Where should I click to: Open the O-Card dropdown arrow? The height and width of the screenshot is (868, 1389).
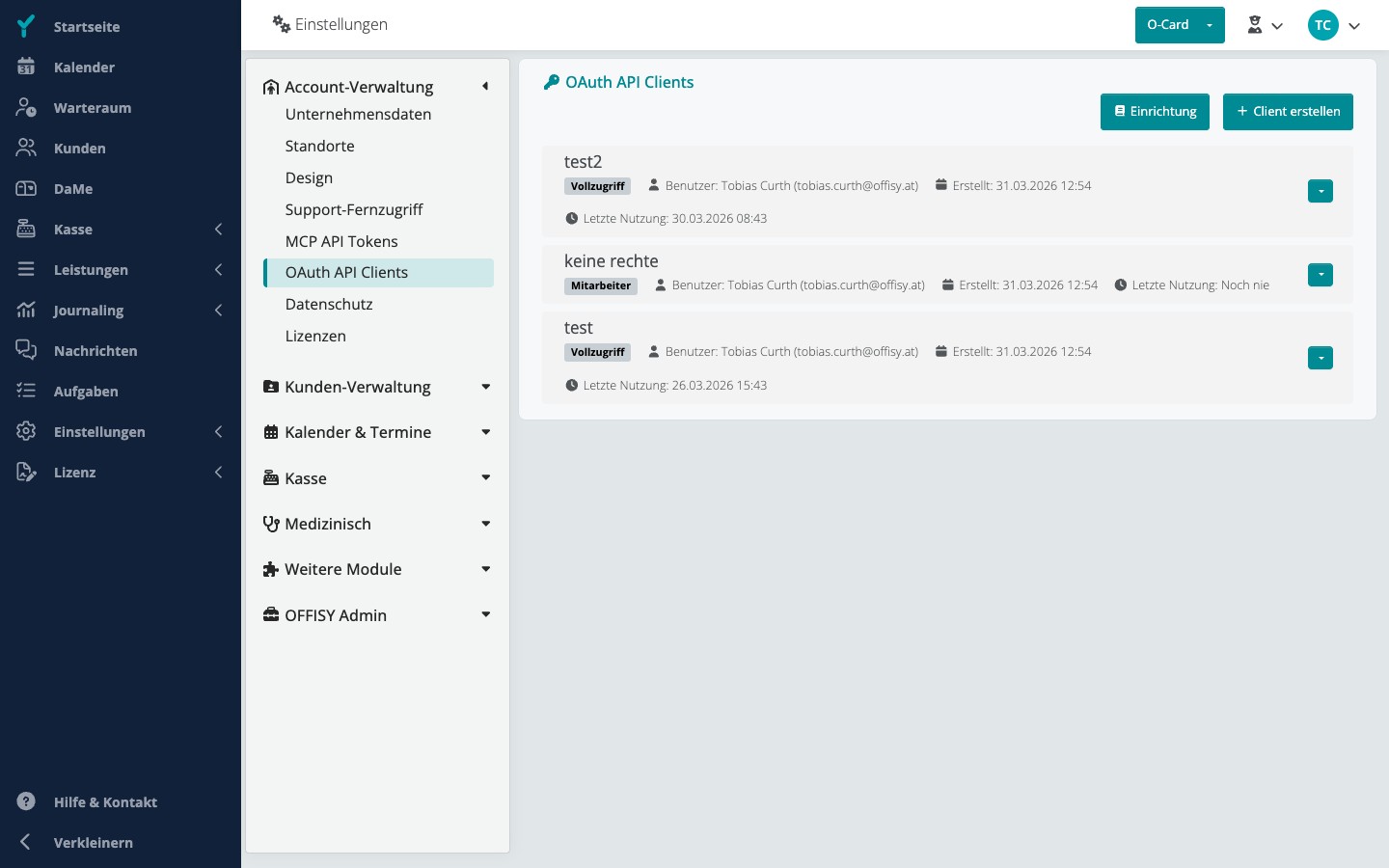(x=1210, y=25)
